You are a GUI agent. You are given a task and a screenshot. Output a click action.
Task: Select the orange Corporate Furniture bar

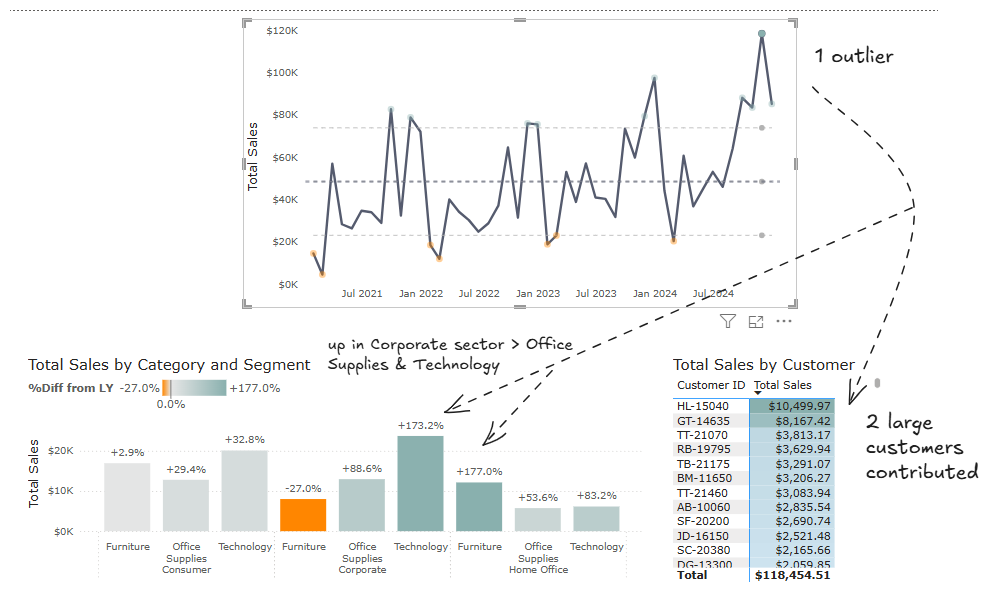pos(303,514)
